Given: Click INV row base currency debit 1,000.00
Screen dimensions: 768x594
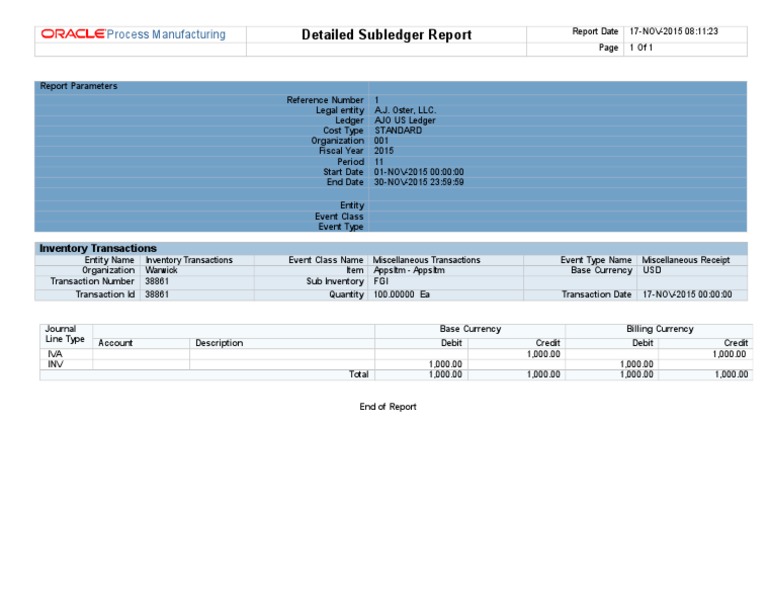Looking at the screenshot, I should click(445, 364).
